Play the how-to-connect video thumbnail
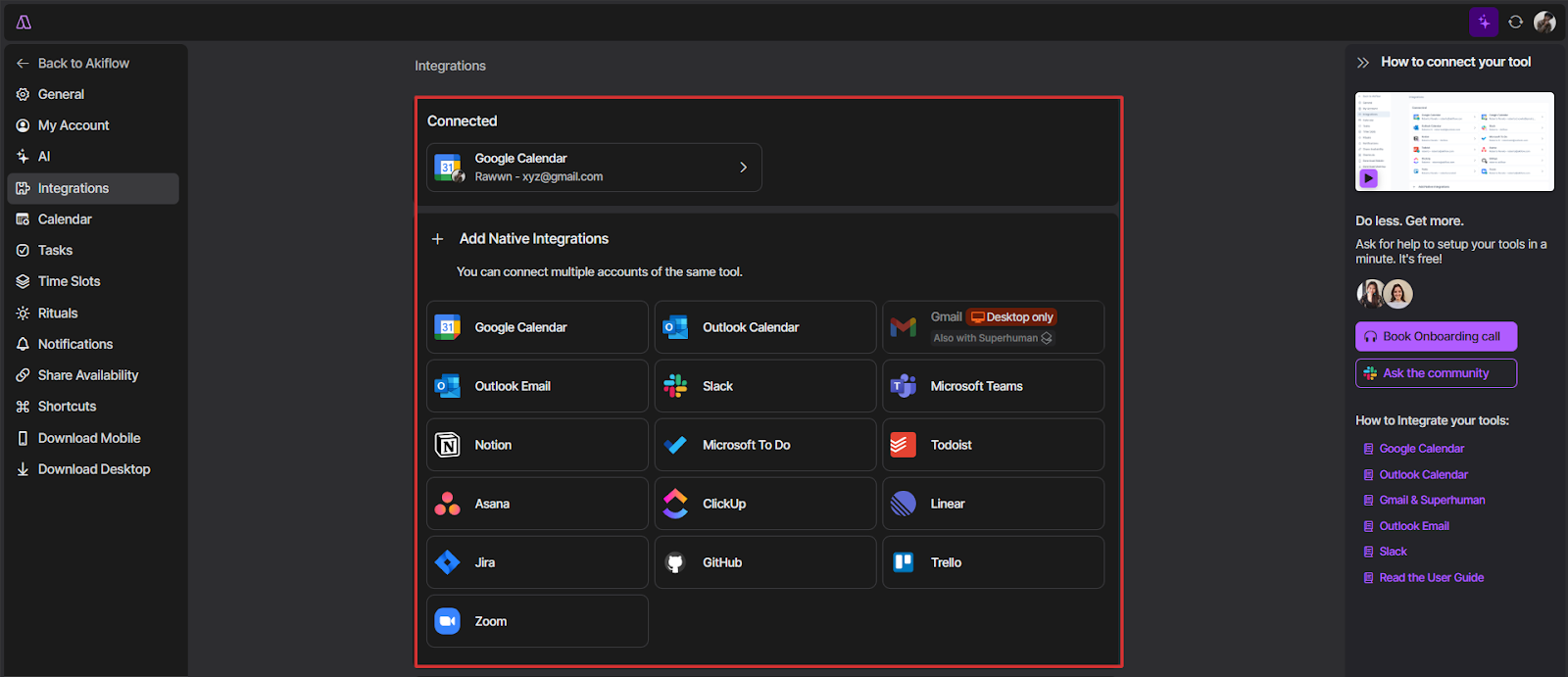The width and height of the screenshot is (1568, 677). (1454, 142)
